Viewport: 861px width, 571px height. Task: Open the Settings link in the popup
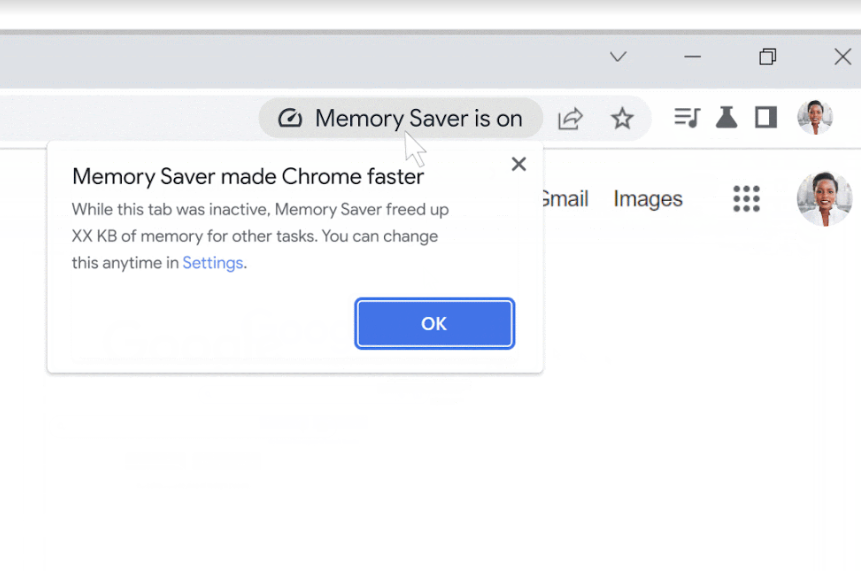pyautogui.click(x=212, y=263)
